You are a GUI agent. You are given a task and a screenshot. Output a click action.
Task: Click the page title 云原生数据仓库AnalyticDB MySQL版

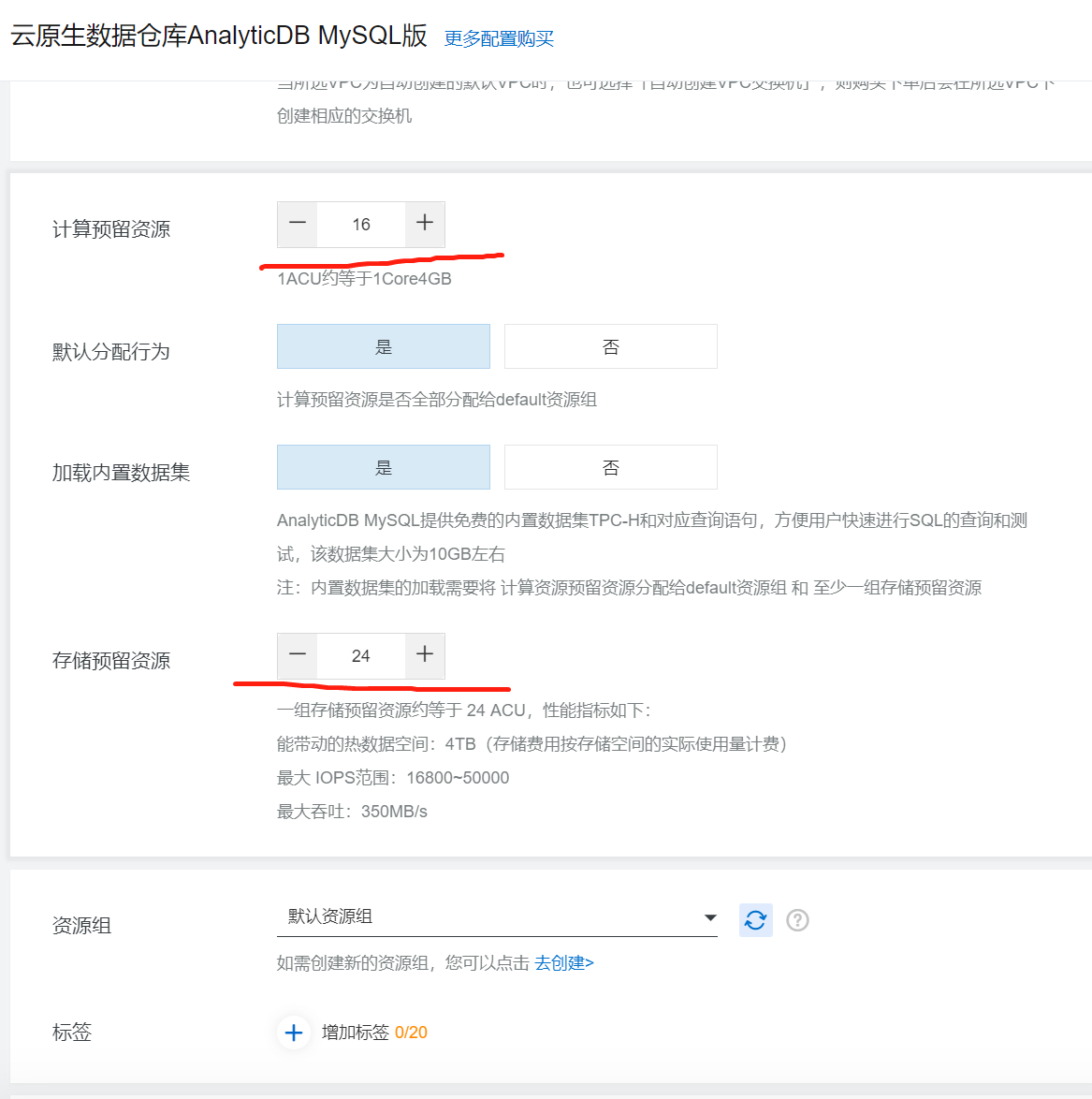(219, 35)
